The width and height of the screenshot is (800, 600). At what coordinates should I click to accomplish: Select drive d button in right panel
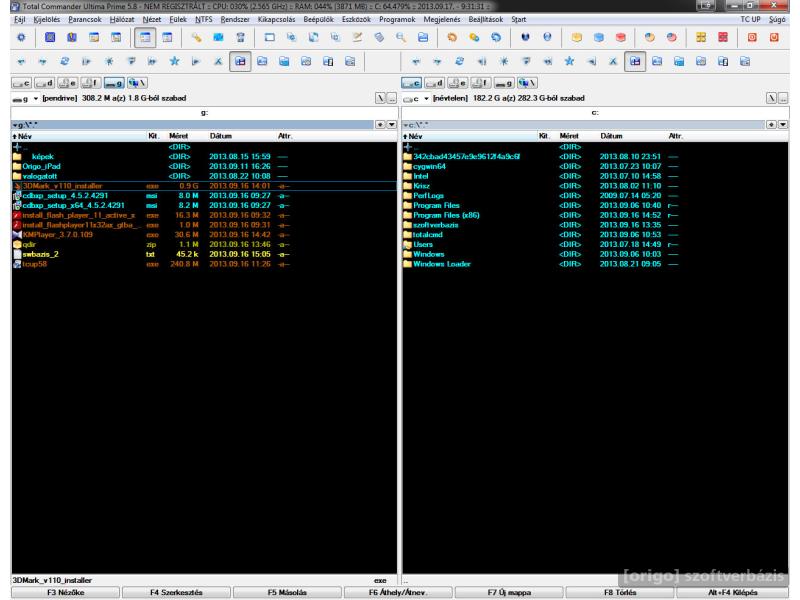[434, 83]
